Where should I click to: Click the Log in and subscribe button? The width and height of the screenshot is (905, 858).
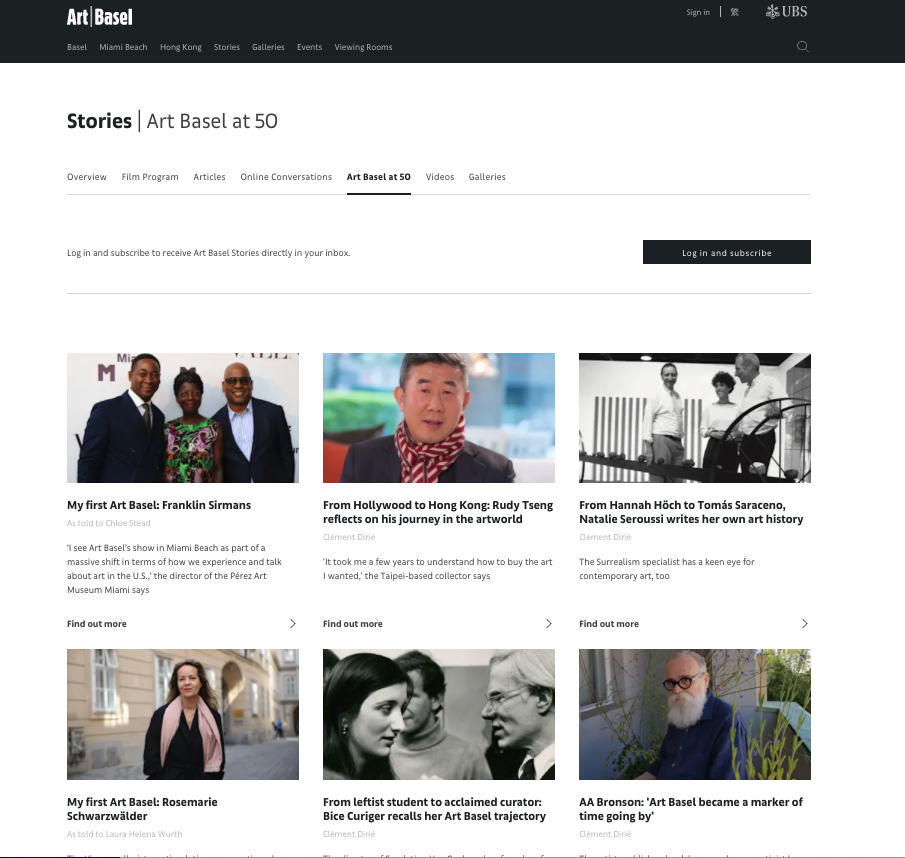[x=727, y=252]
